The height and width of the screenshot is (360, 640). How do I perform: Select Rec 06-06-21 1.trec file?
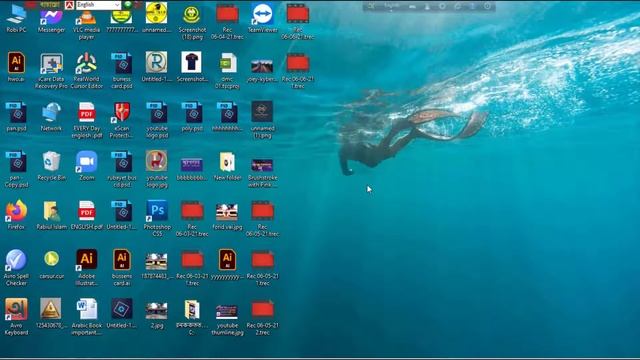coord(298,70)
